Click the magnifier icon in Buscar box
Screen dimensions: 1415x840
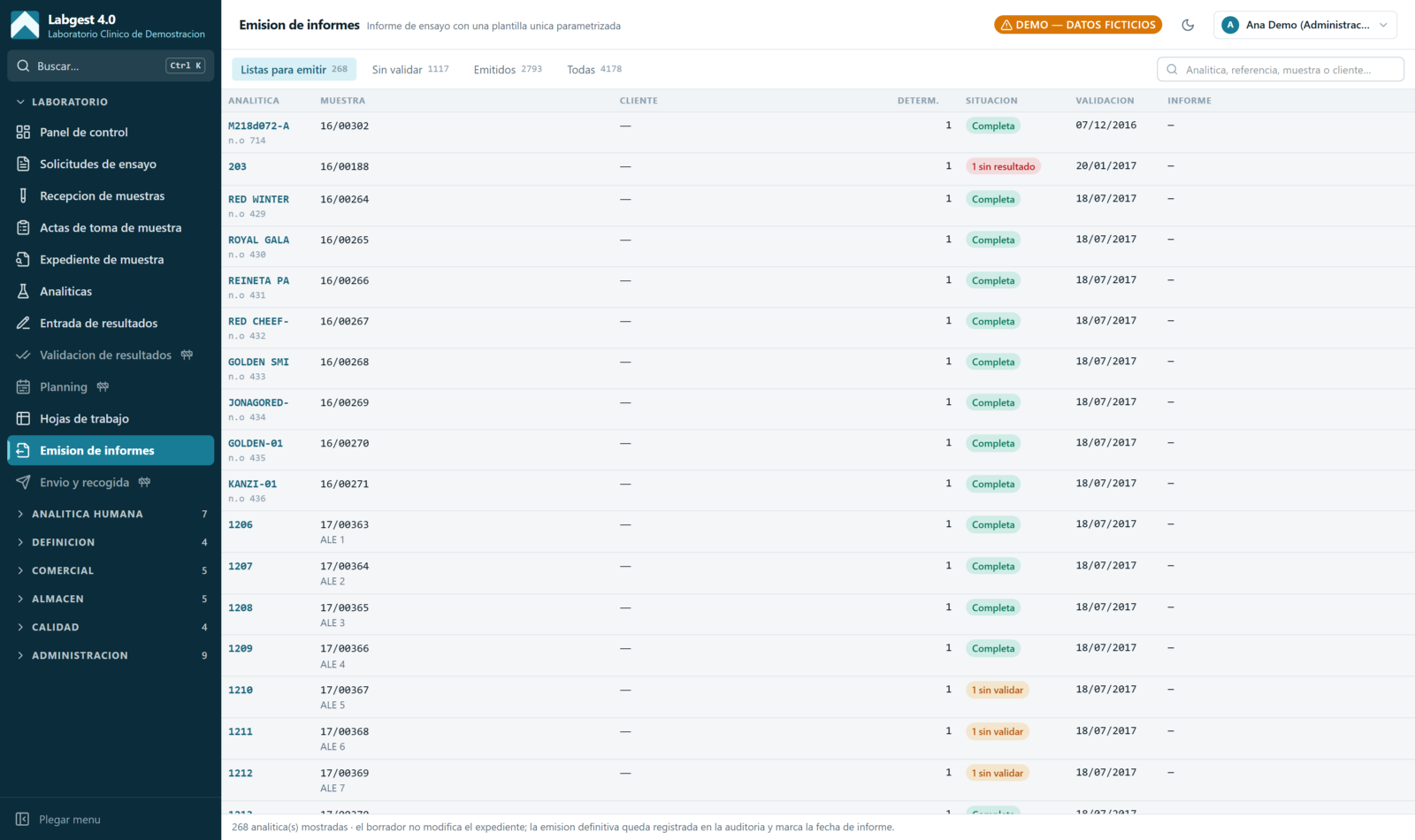click(23, 65)
